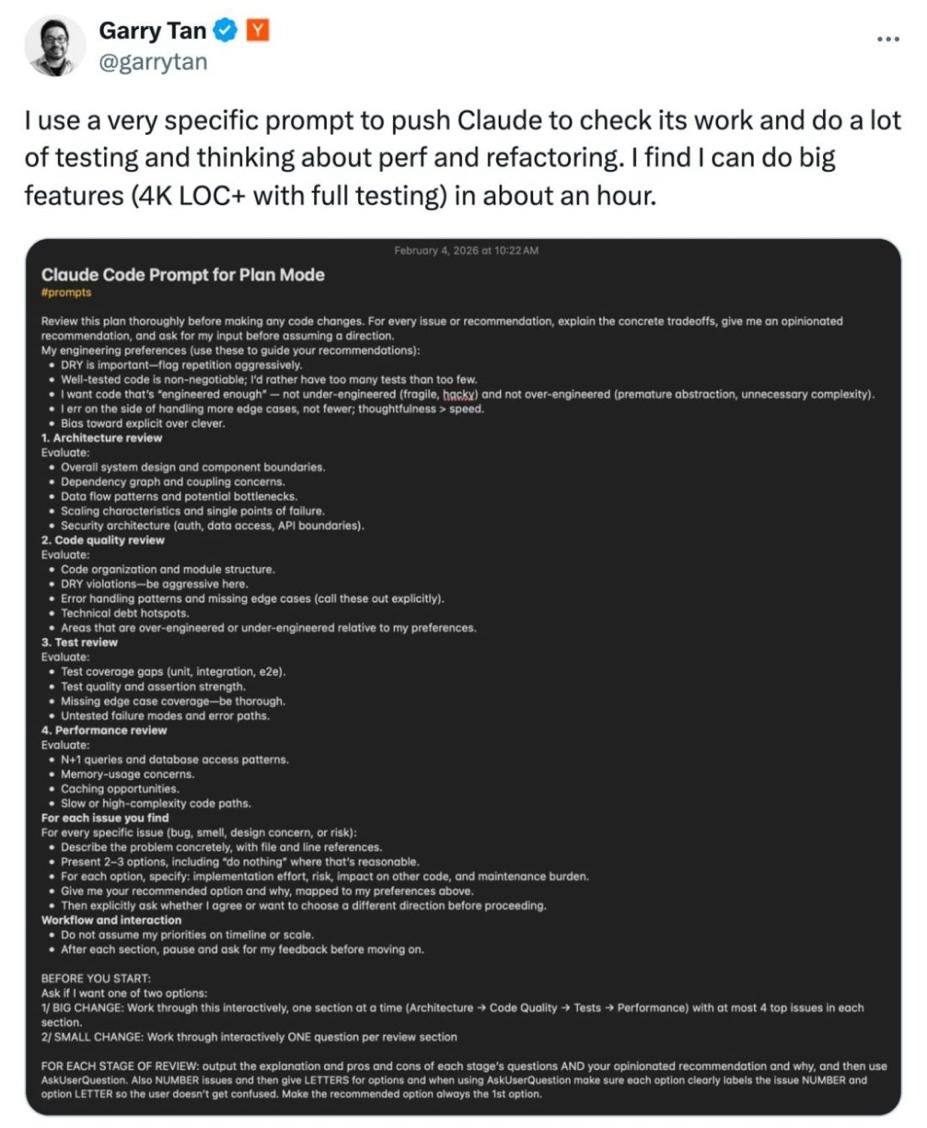The width and height of the screenshot is (927, 1128).
Task: Click the 'For each issue you find' heading
Action: pos(105,817)
